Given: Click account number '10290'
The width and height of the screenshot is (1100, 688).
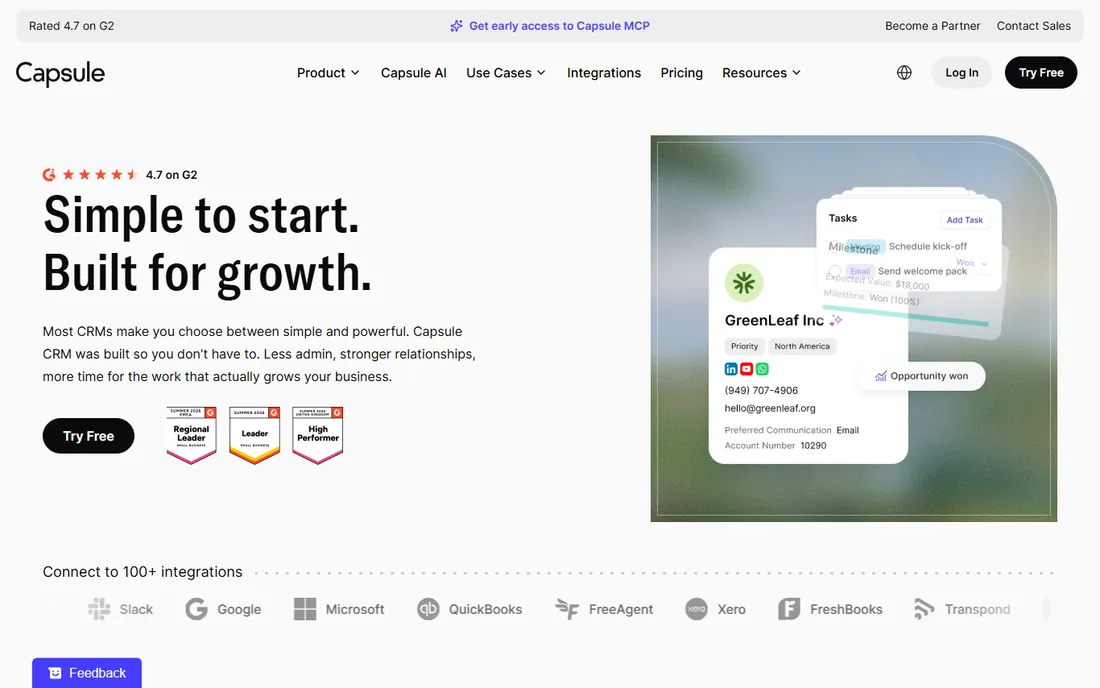Looking at the screenshot, I should (x=813, y=445).
